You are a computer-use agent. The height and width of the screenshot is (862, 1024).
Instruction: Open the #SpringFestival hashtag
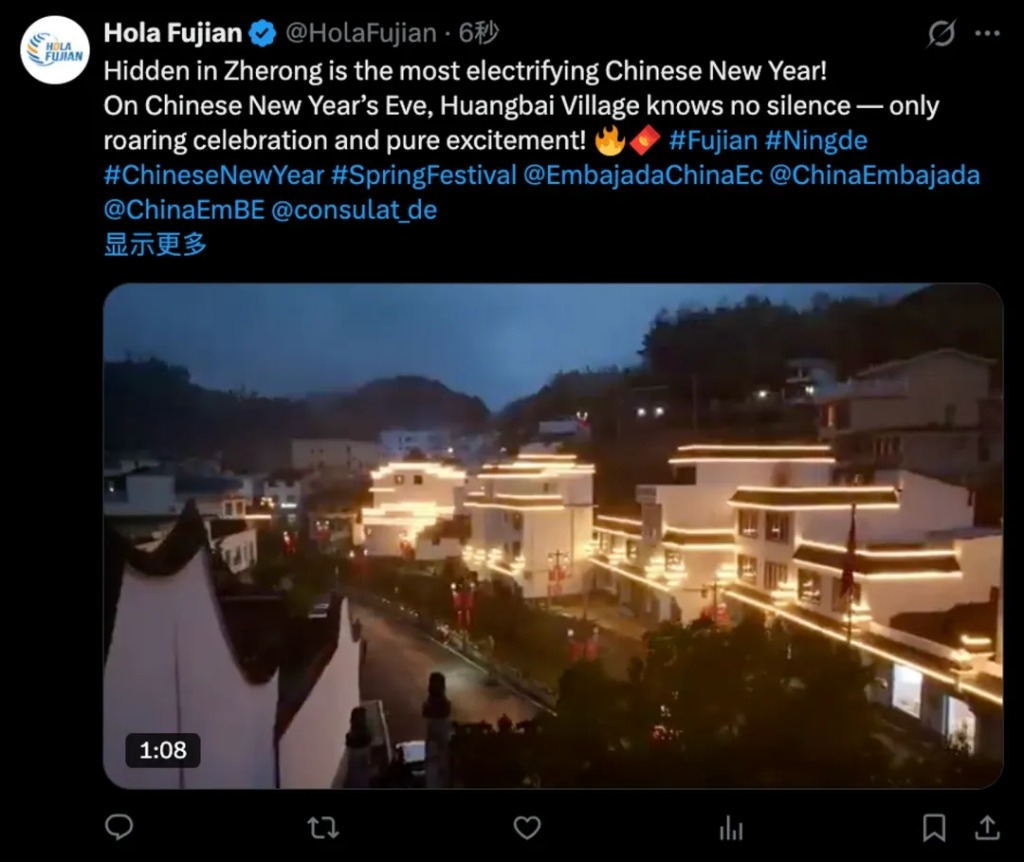click(424, 175)
